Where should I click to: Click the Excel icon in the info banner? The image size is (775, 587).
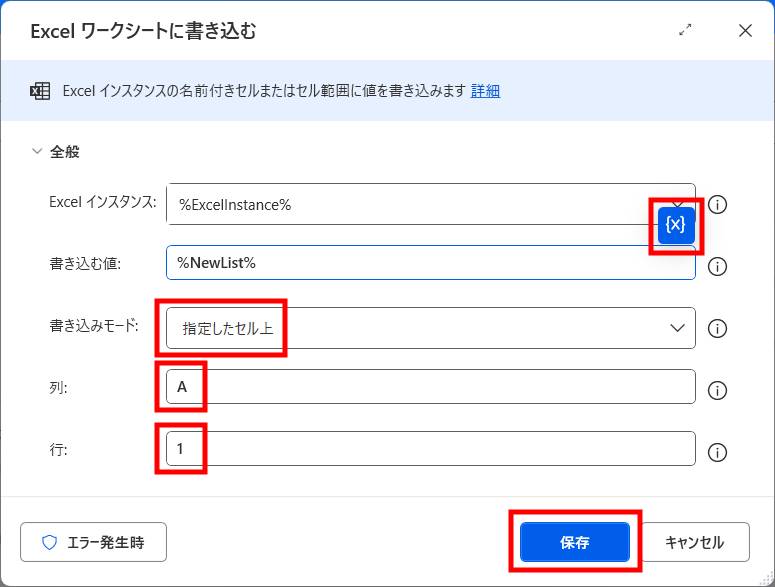(x=40, y=91)
